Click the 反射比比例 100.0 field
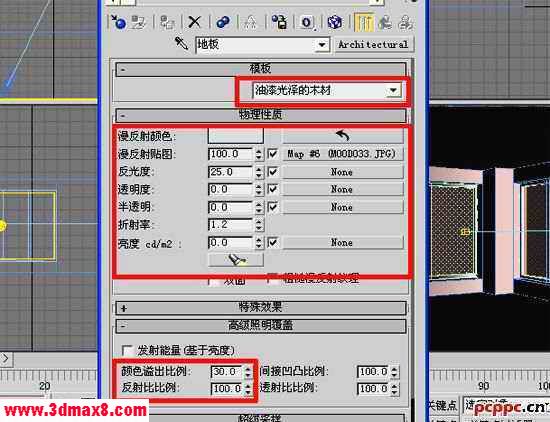This screenshot has width=550, height=422. [227, 389]
